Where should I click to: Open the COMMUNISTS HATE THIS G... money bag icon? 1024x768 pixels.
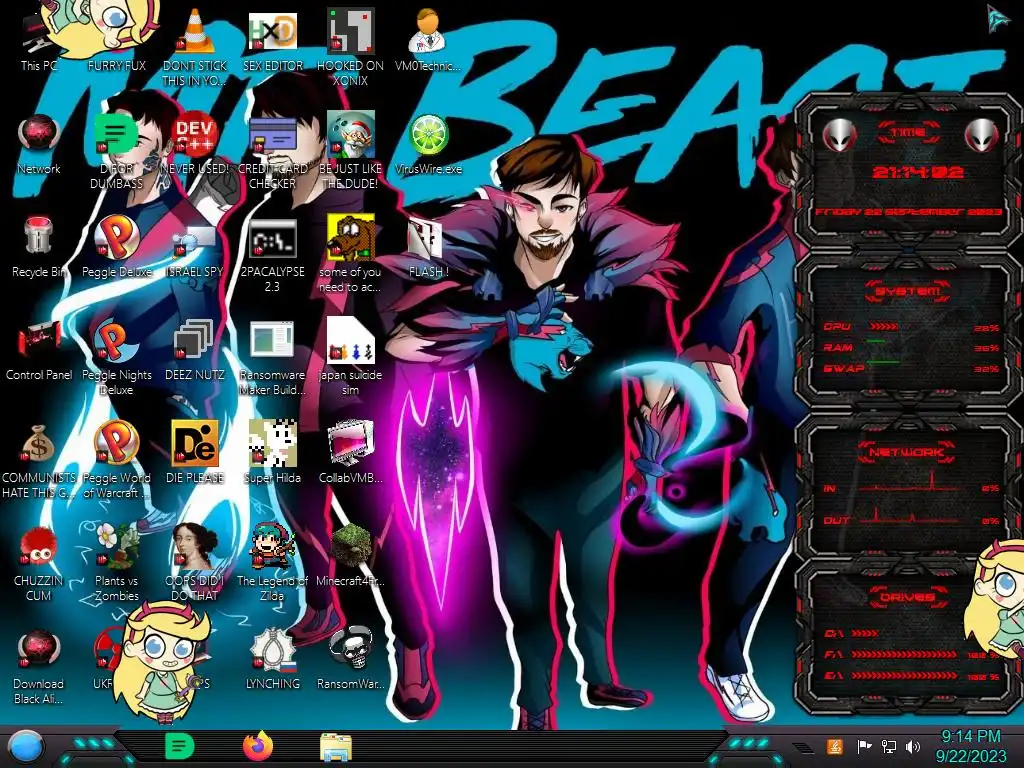tap(39, 461)
